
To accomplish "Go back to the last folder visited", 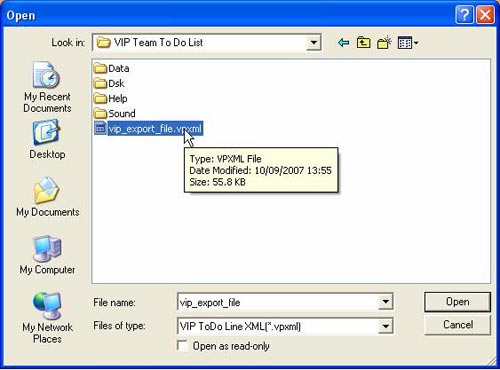I will tap(343, 43).
